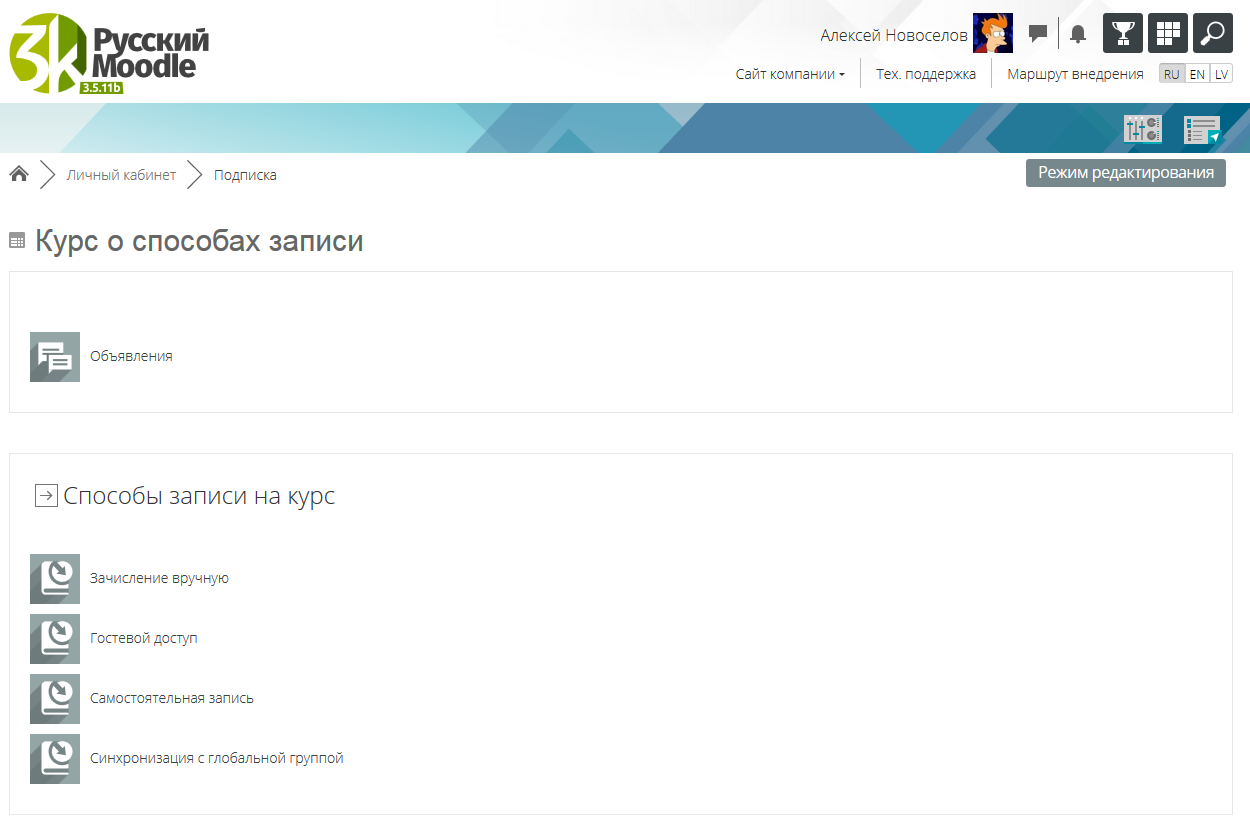
Task: Click the Объявления forum icon
Action: pyautogui.click(x=55, y=357)
